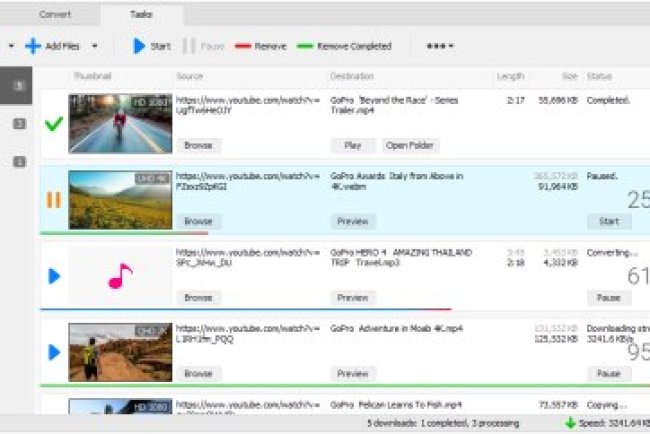Image resolution: width=650 pixels, height=434 pixels.
Task: Click Browse for Adventure in Moab task
Action: (x=199, y=373)
